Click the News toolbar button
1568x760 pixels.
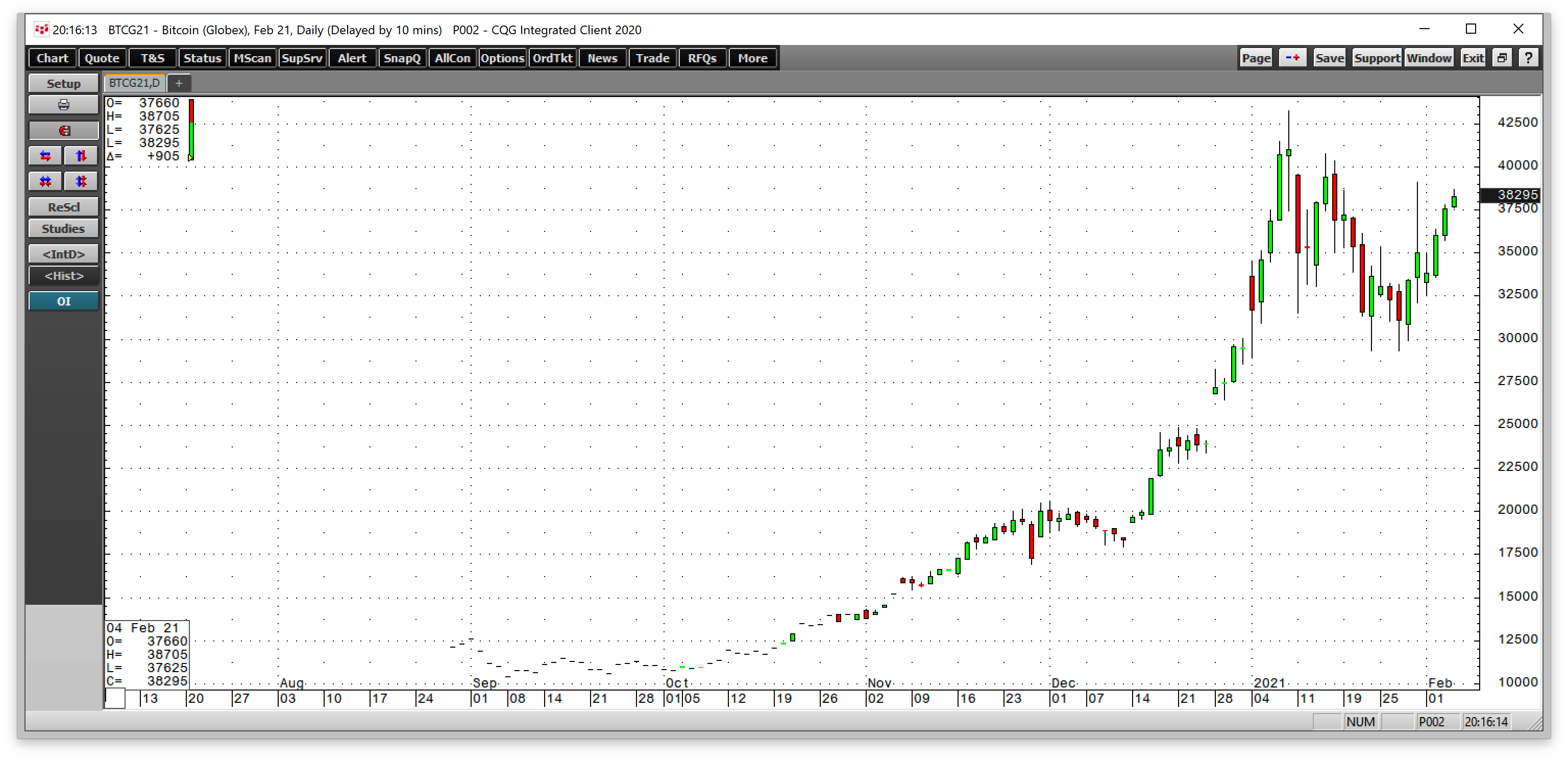pos(603,58)
